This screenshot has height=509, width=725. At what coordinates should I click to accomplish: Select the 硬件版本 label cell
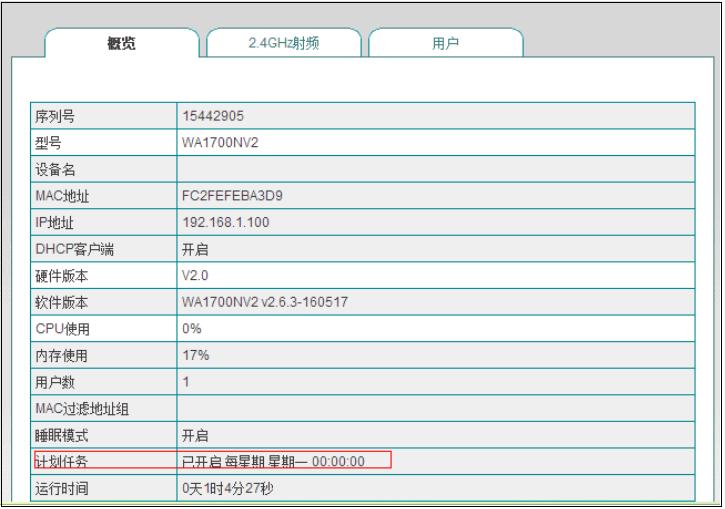pos(104,276)
